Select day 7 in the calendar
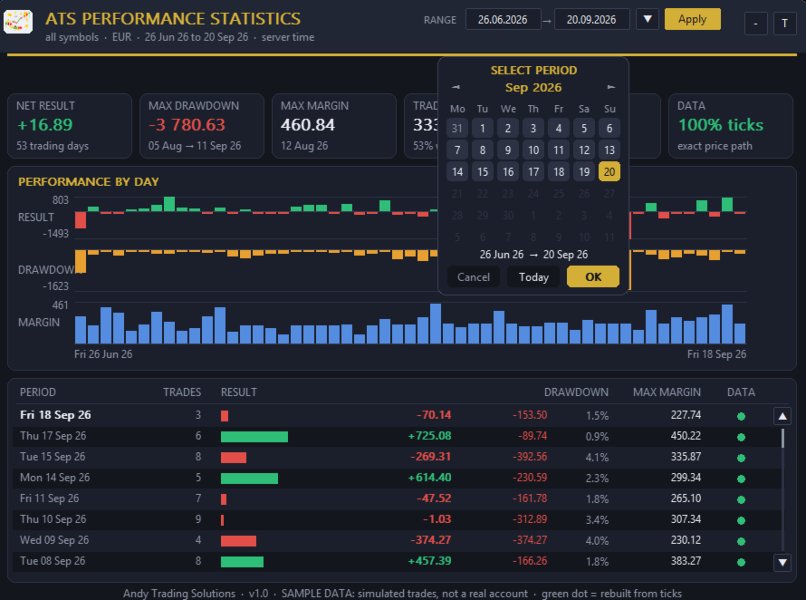This screenshot has height=600, width=806. pyautogui.click(x=457, y=150)
